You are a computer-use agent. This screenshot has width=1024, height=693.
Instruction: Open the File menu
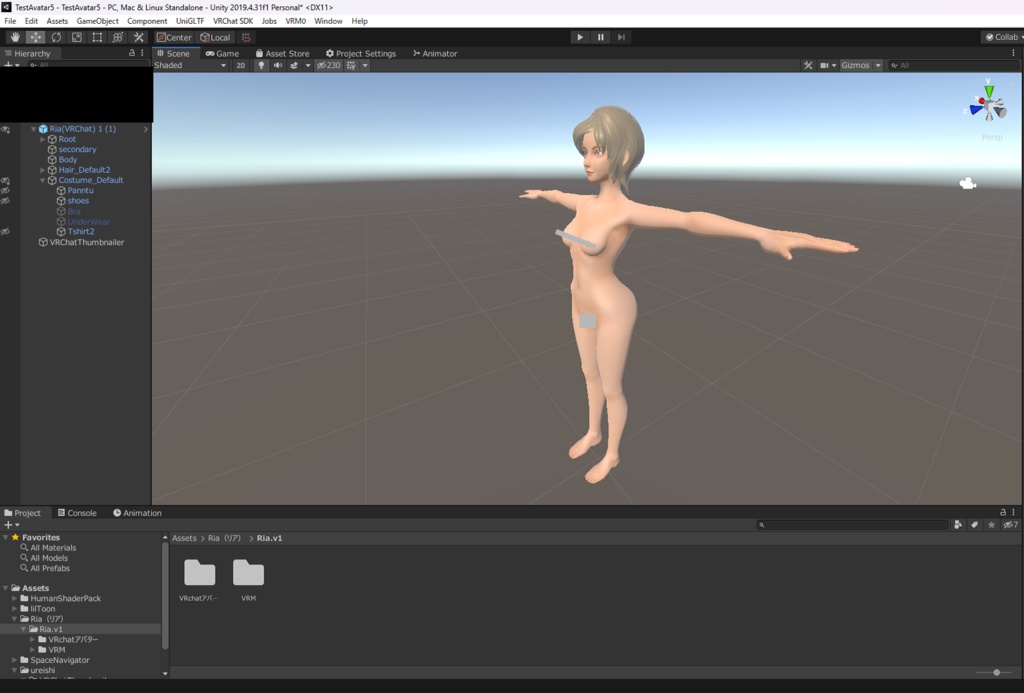(10, 21)
